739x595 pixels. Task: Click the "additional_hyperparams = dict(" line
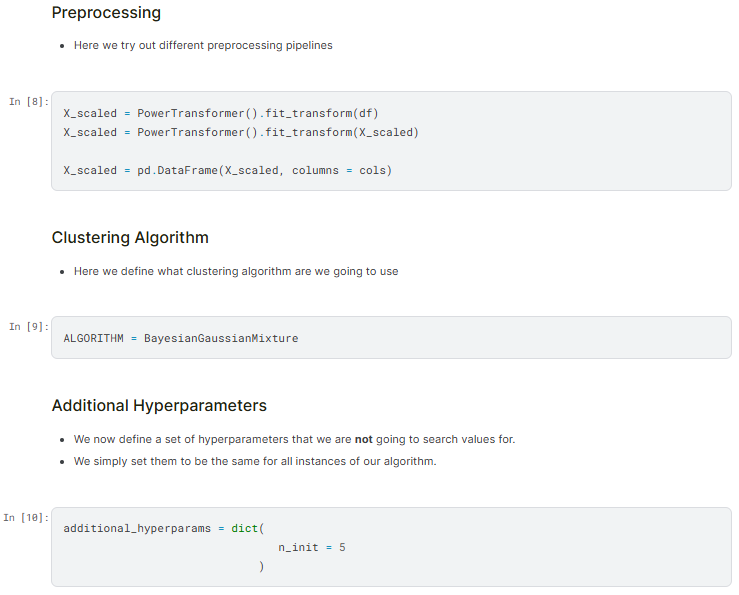tap(163, 528)
